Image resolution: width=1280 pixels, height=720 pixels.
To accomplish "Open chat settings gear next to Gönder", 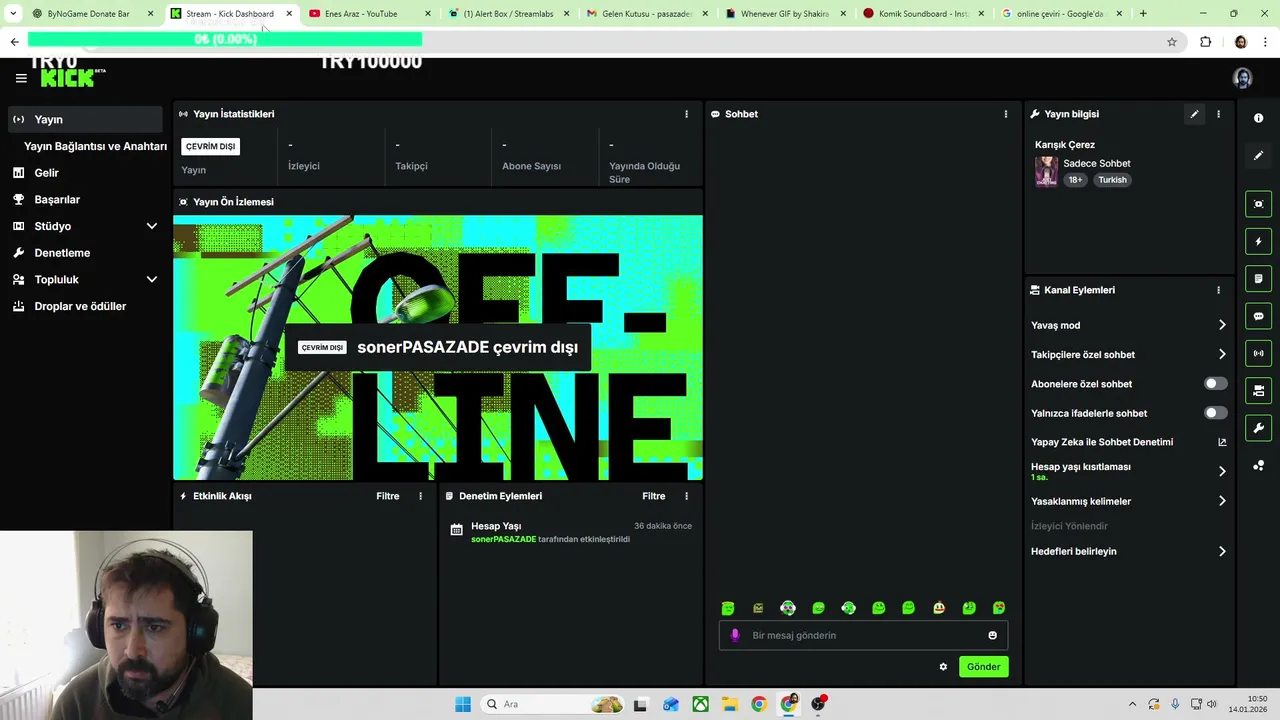I will pyautogui.click(x=943, y=667).
